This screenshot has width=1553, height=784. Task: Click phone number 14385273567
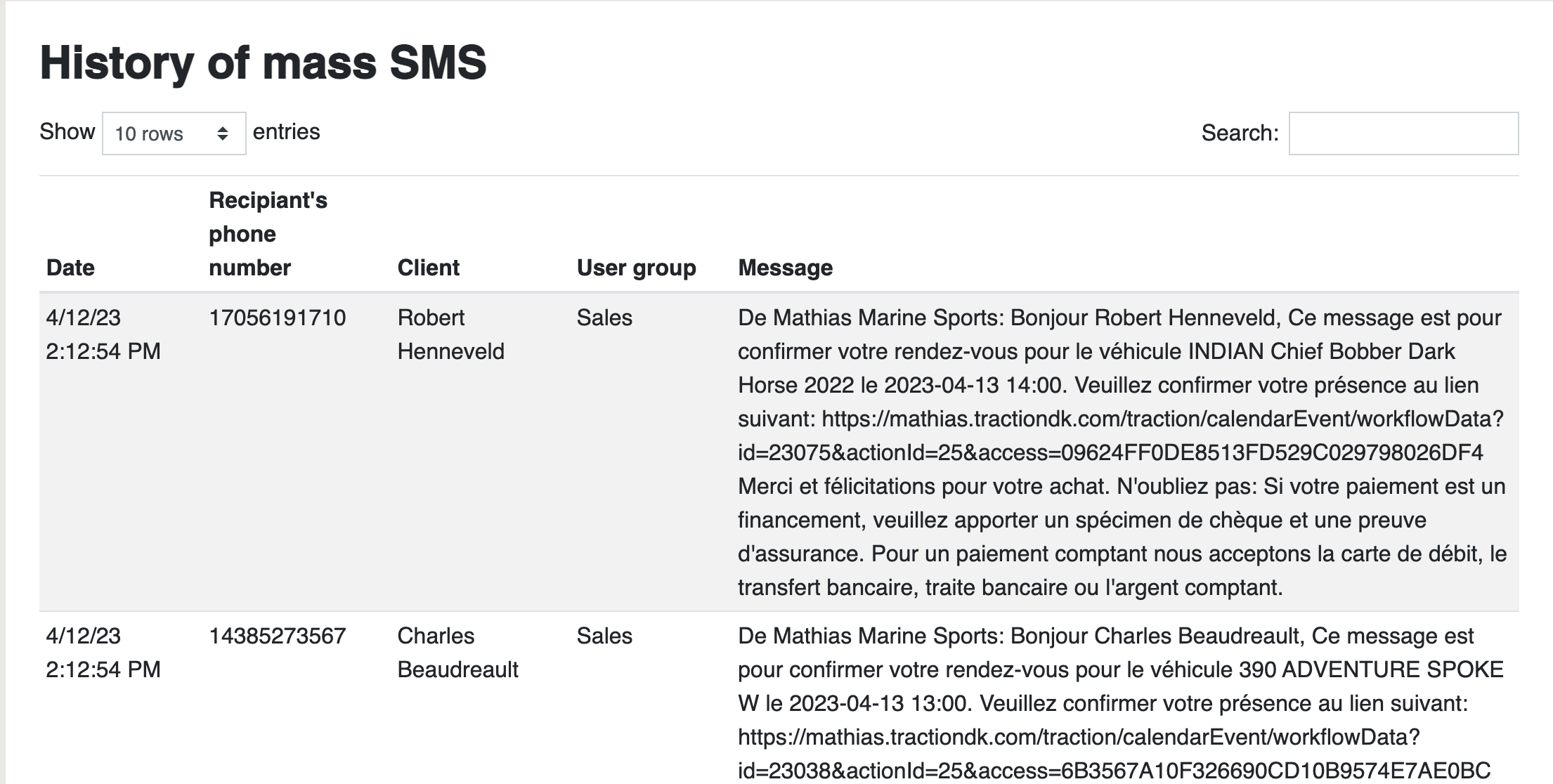pos(277,636)
